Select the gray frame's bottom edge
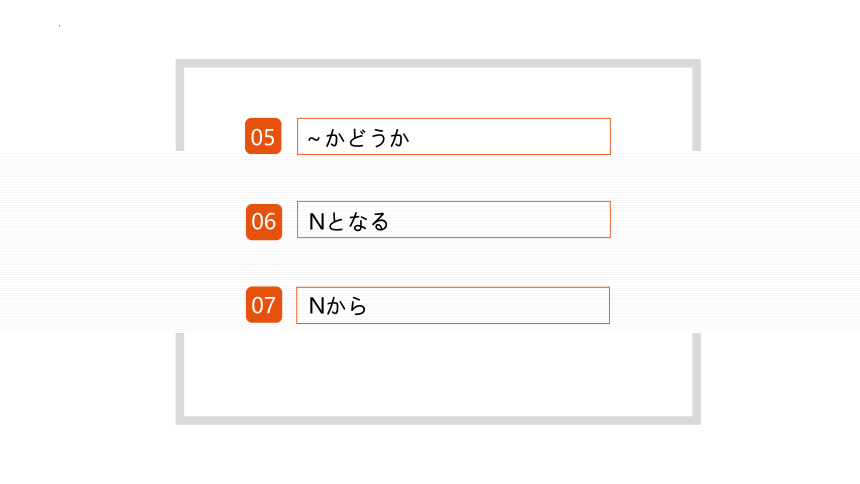Viewport: 860px width, 484px height. pyautogui.click(x=438, y=420)
